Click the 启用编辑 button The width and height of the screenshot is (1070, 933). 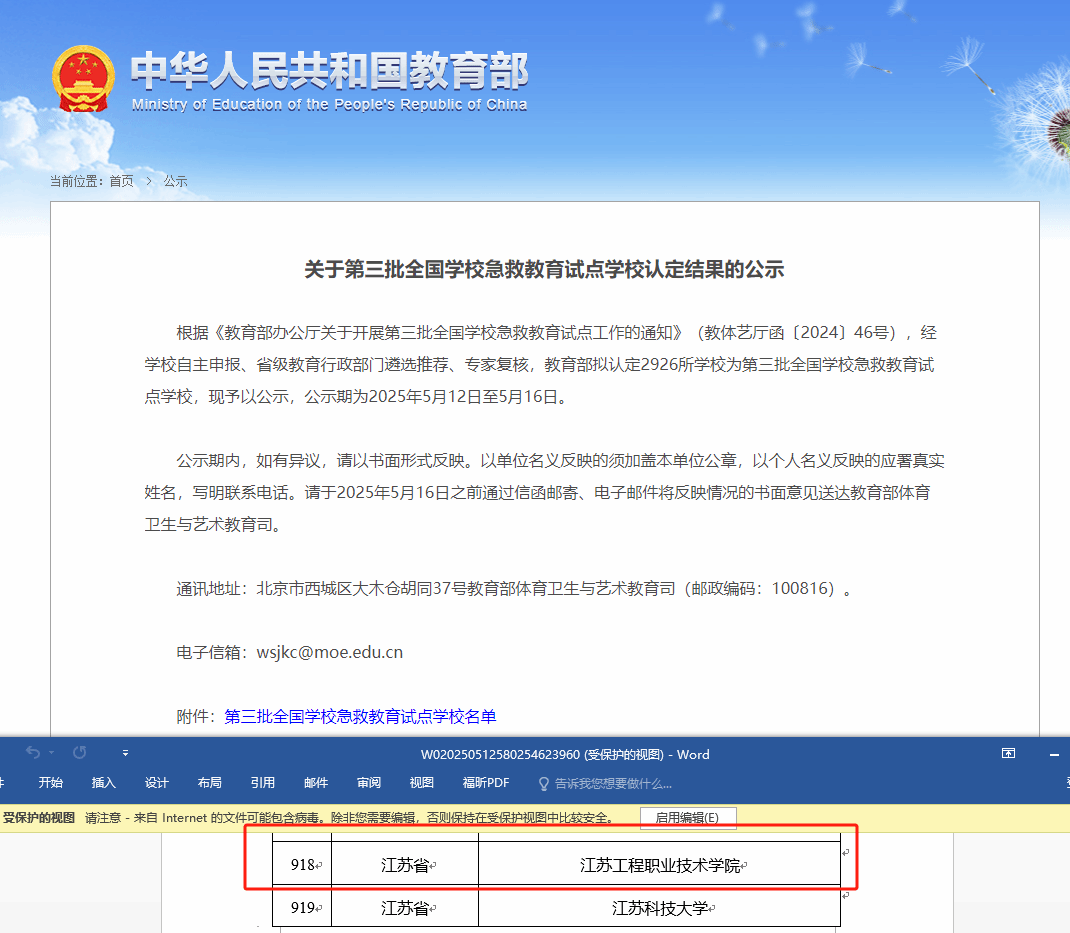pos(688,818)
